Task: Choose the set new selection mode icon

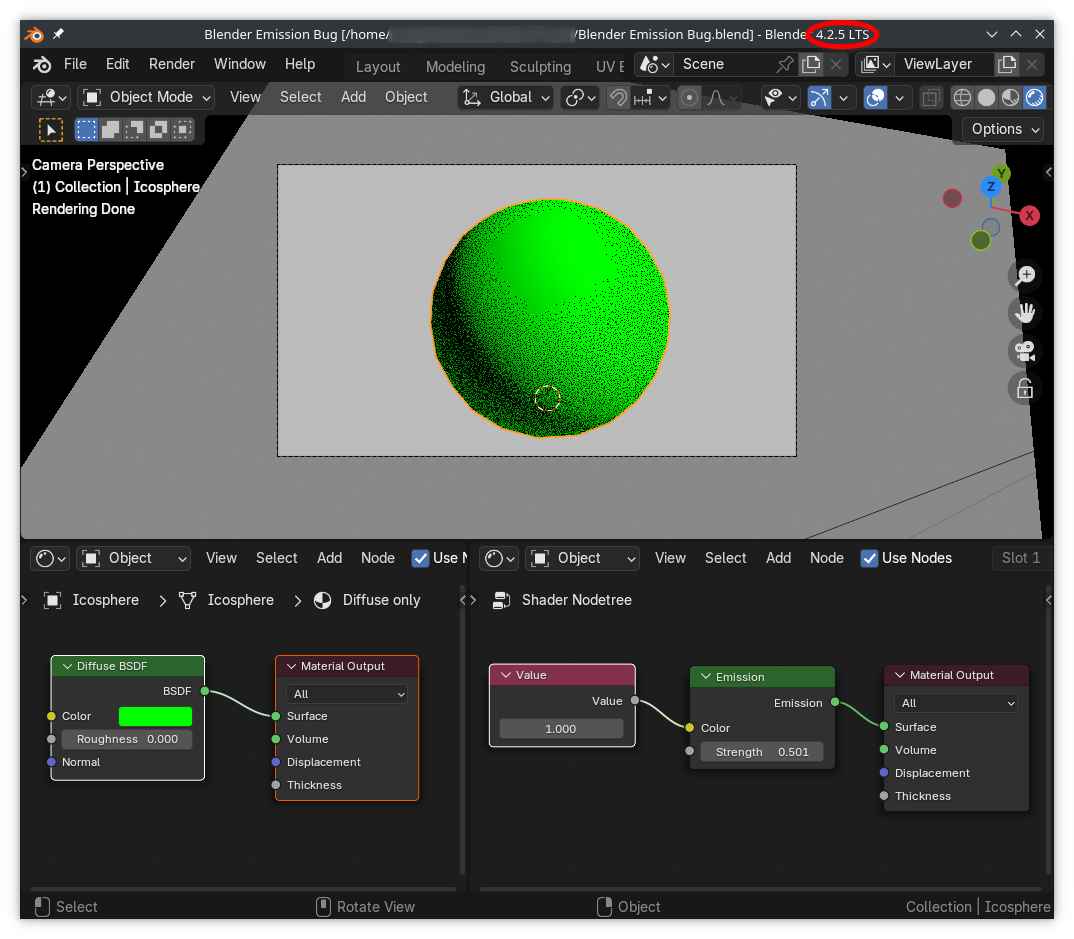Action: click(x=86, y=129)
